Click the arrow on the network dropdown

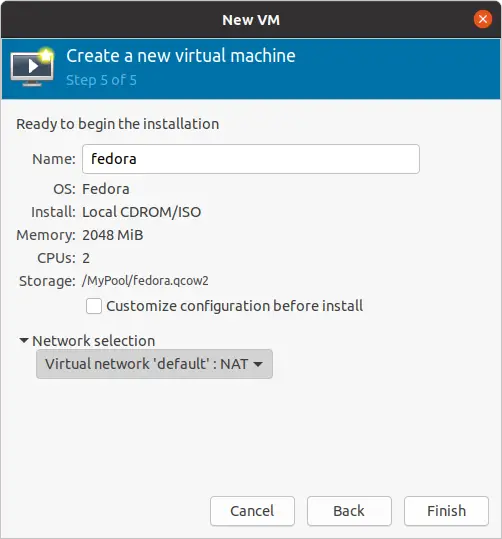258,364
